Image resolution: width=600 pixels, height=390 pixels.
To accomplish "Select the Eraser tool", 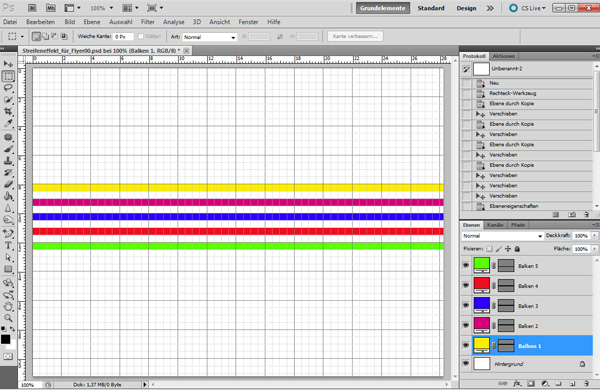I will [x=8, y=184].
